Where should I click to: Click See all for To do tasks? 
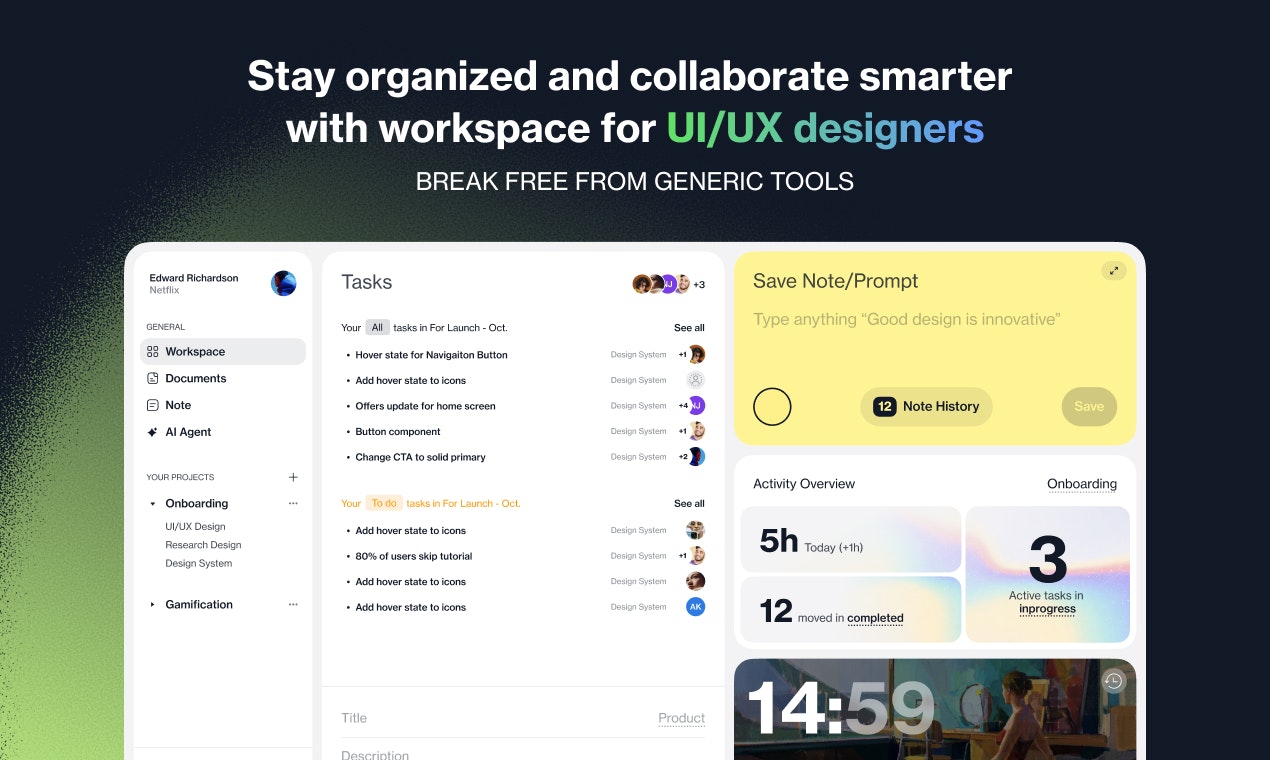tap(689, 503)
